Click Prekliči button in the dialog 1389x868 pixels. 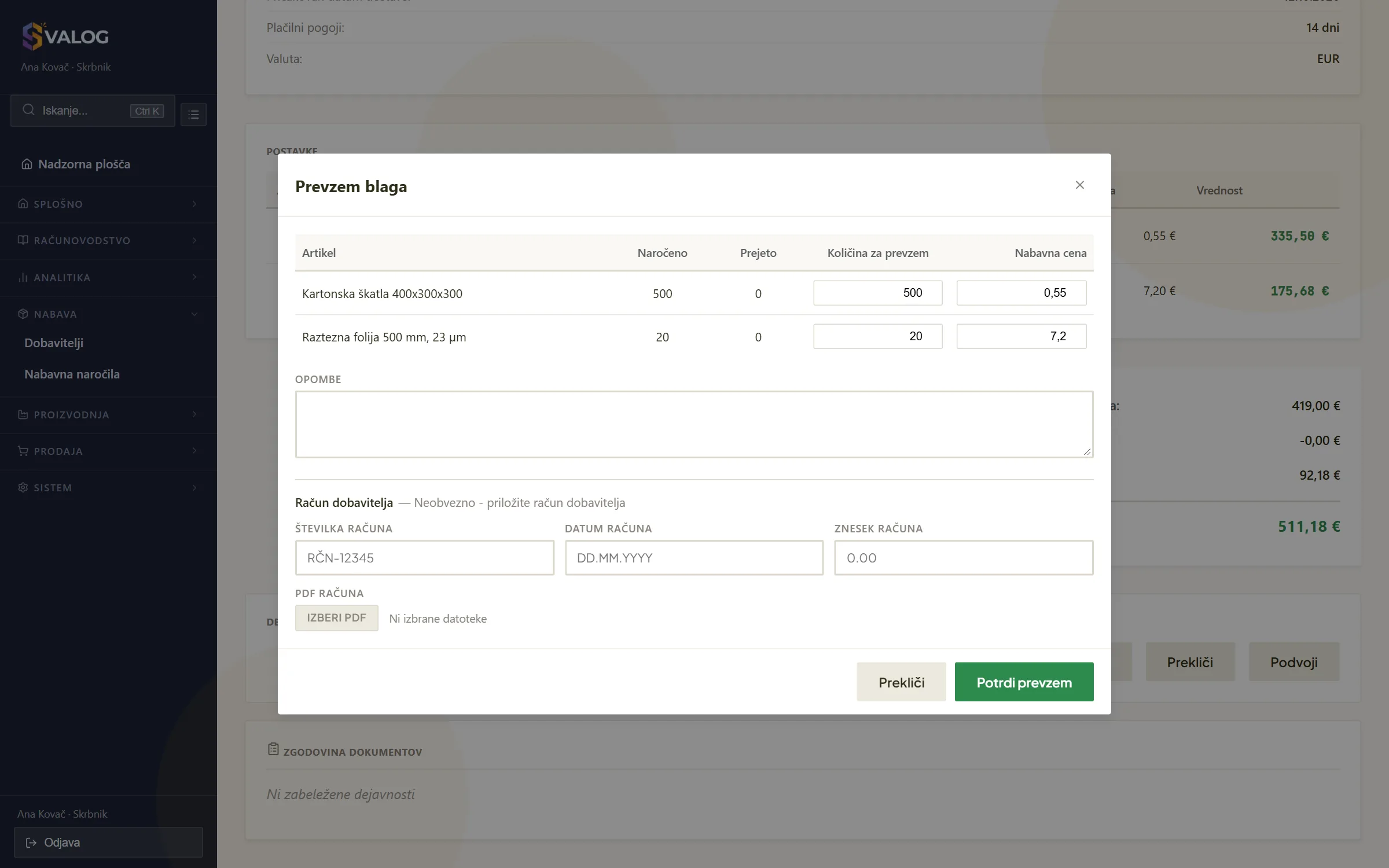click(x=901, y=682)
